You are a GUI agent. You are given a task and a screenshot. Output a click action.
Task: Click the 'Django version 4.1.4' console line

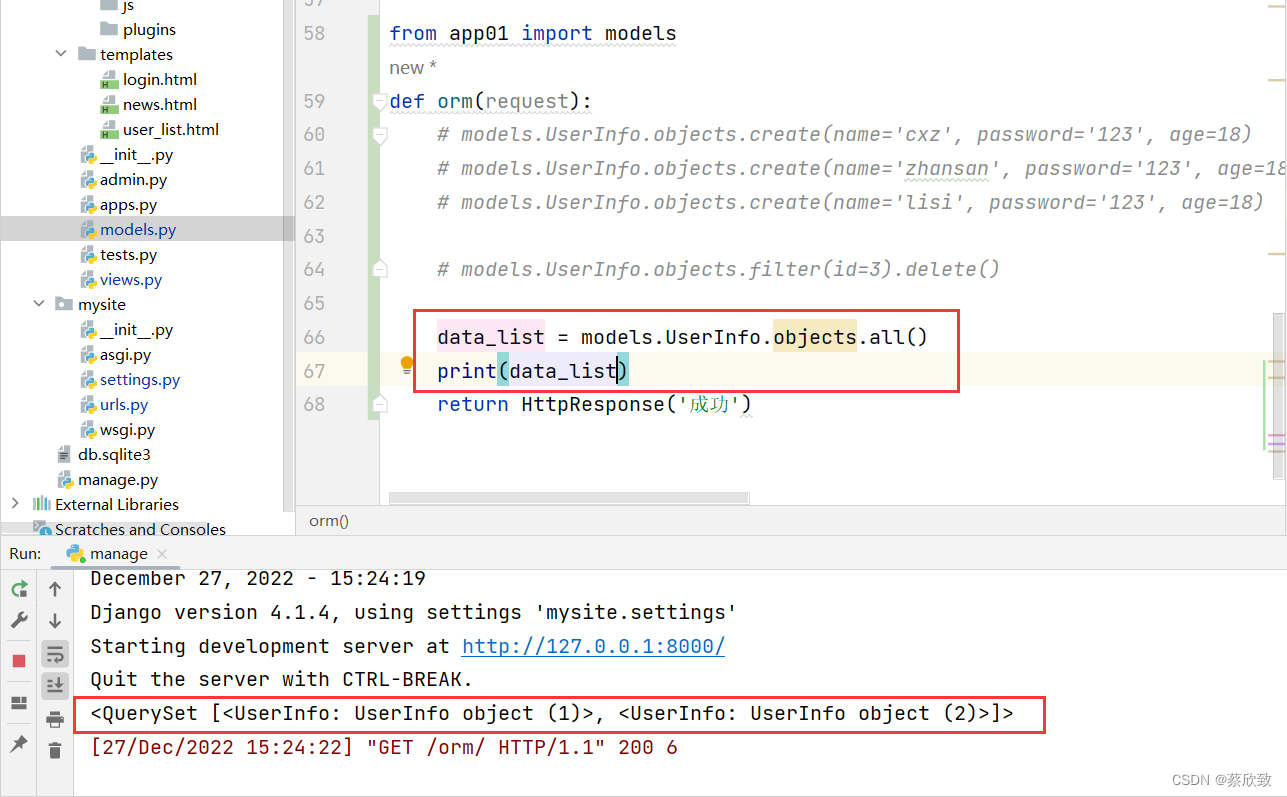[x=413, y=612]
